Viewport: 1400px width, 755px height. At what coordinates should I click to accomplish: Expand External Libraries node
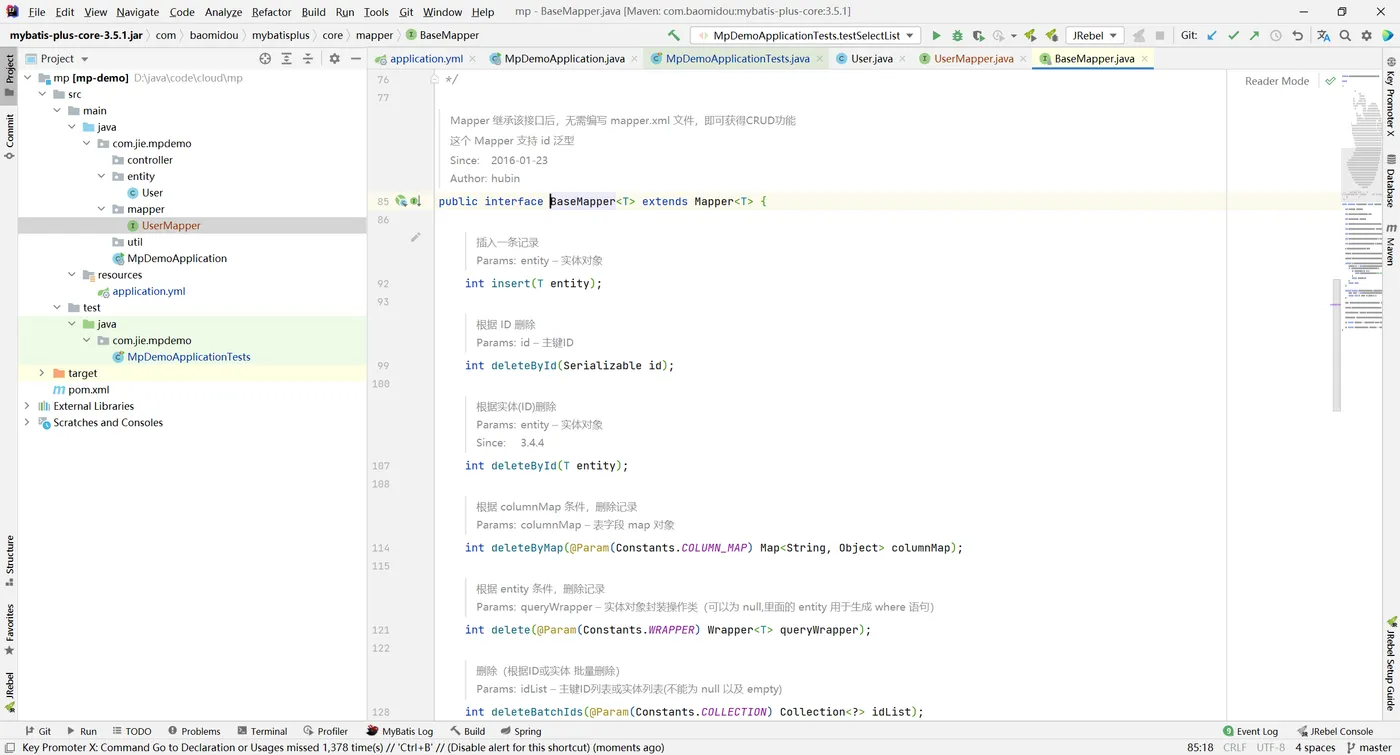[x=27, y=406]
